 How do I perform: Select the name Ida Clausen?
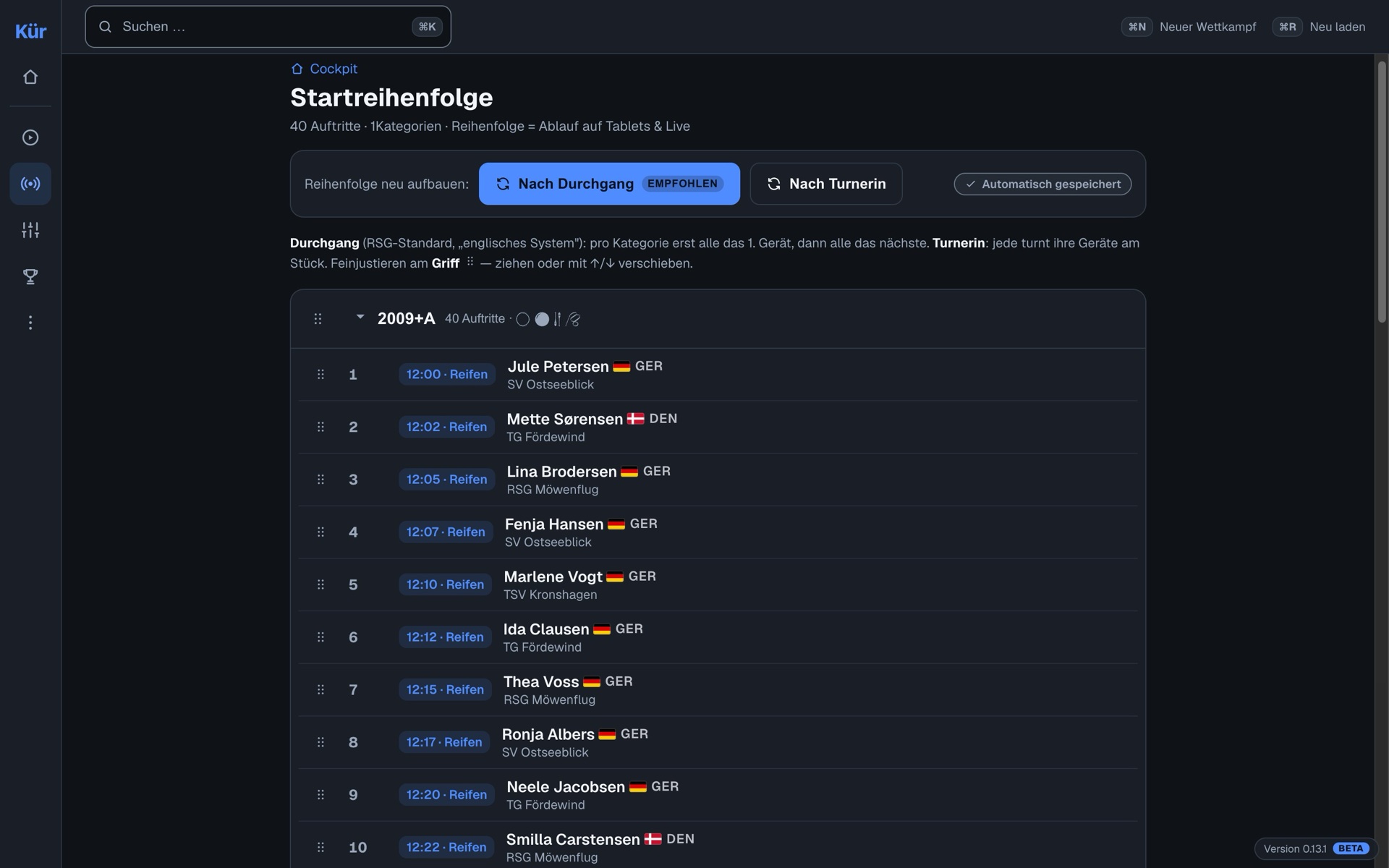[546, 629]
